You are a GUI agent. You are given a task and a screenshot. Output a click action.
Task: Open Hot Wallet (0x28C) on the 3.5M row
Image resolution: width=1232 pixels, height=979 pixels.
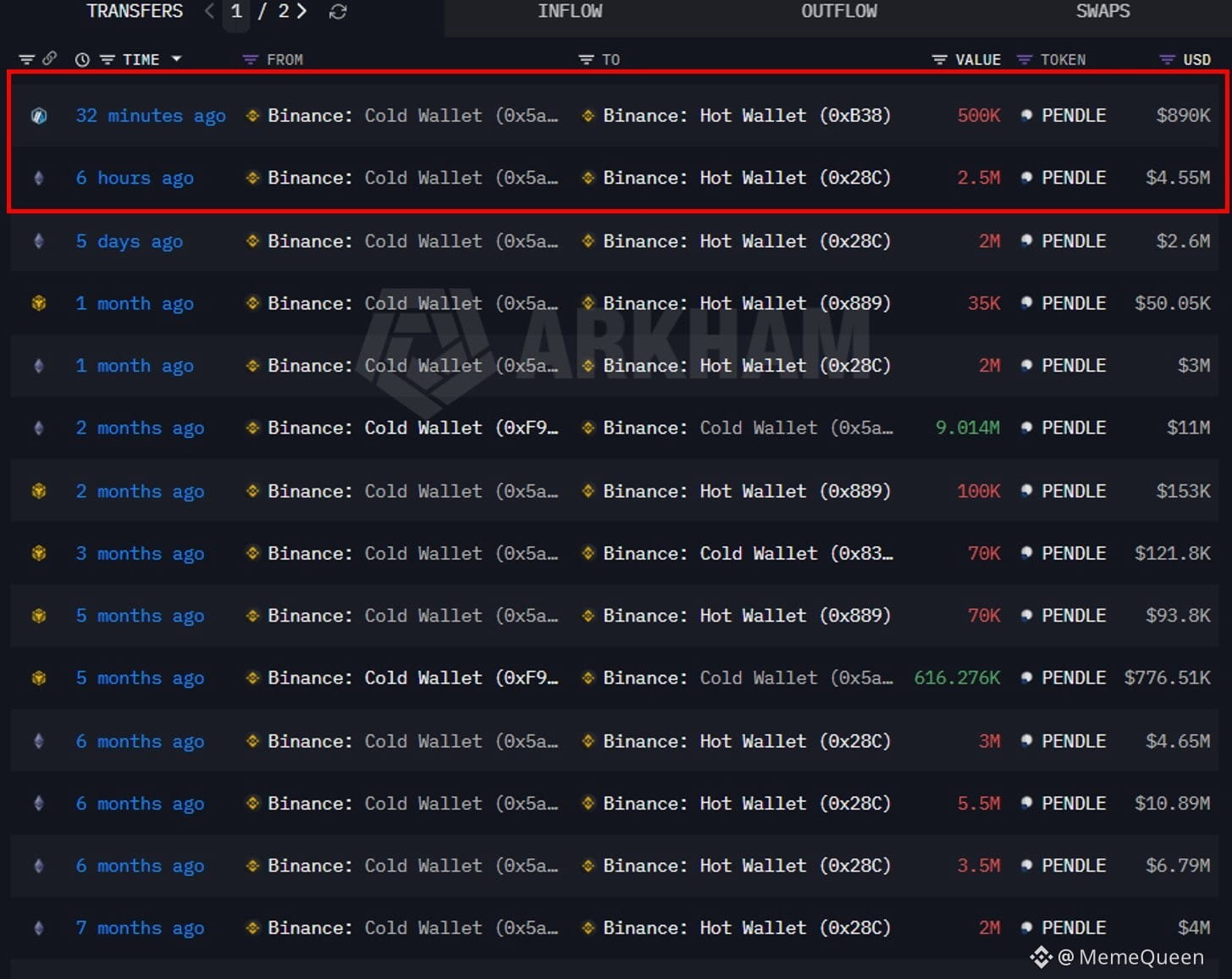[x=747, y=866]
